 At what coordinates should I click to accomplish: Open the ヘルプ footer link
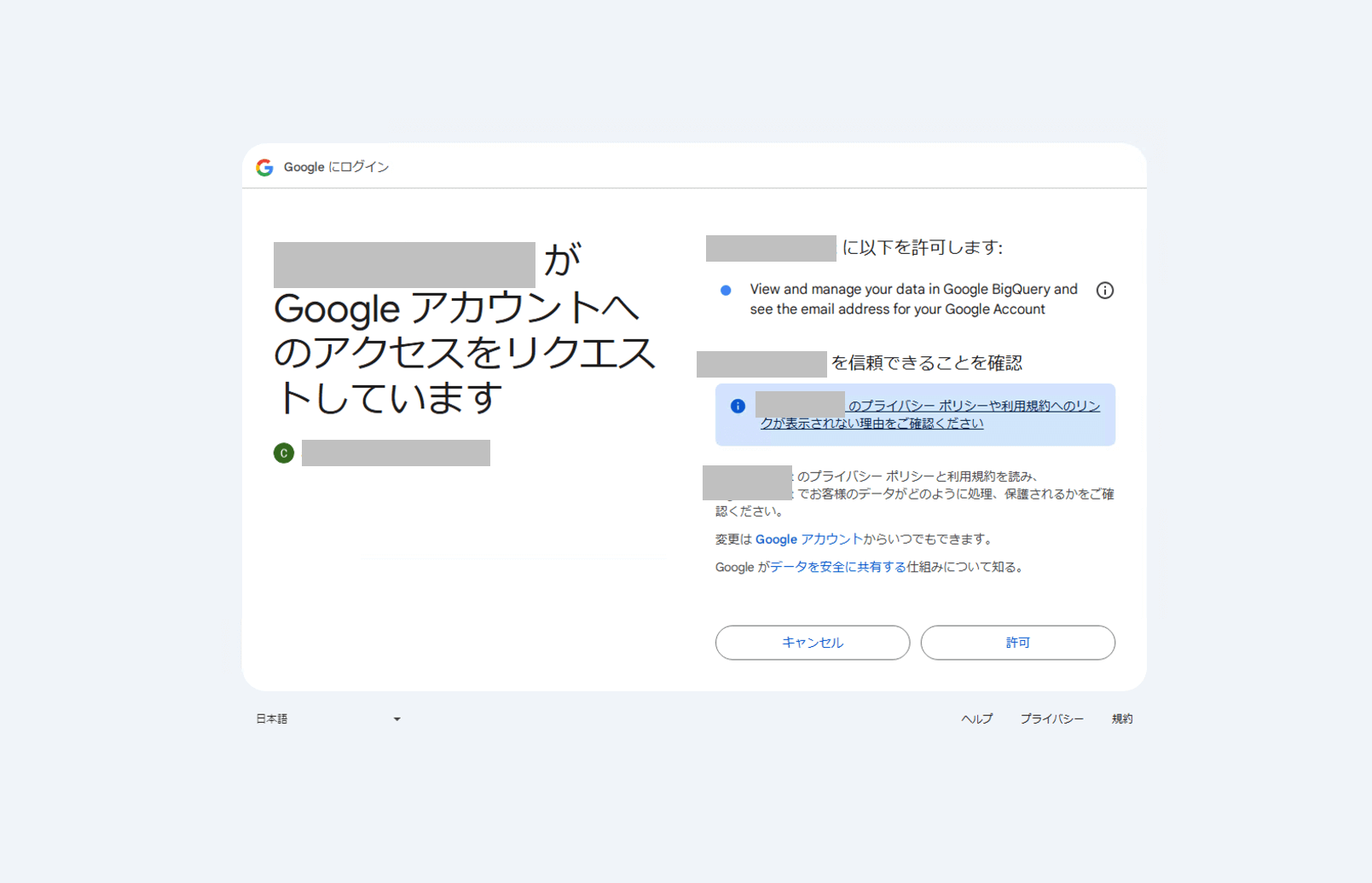(977, 719)
